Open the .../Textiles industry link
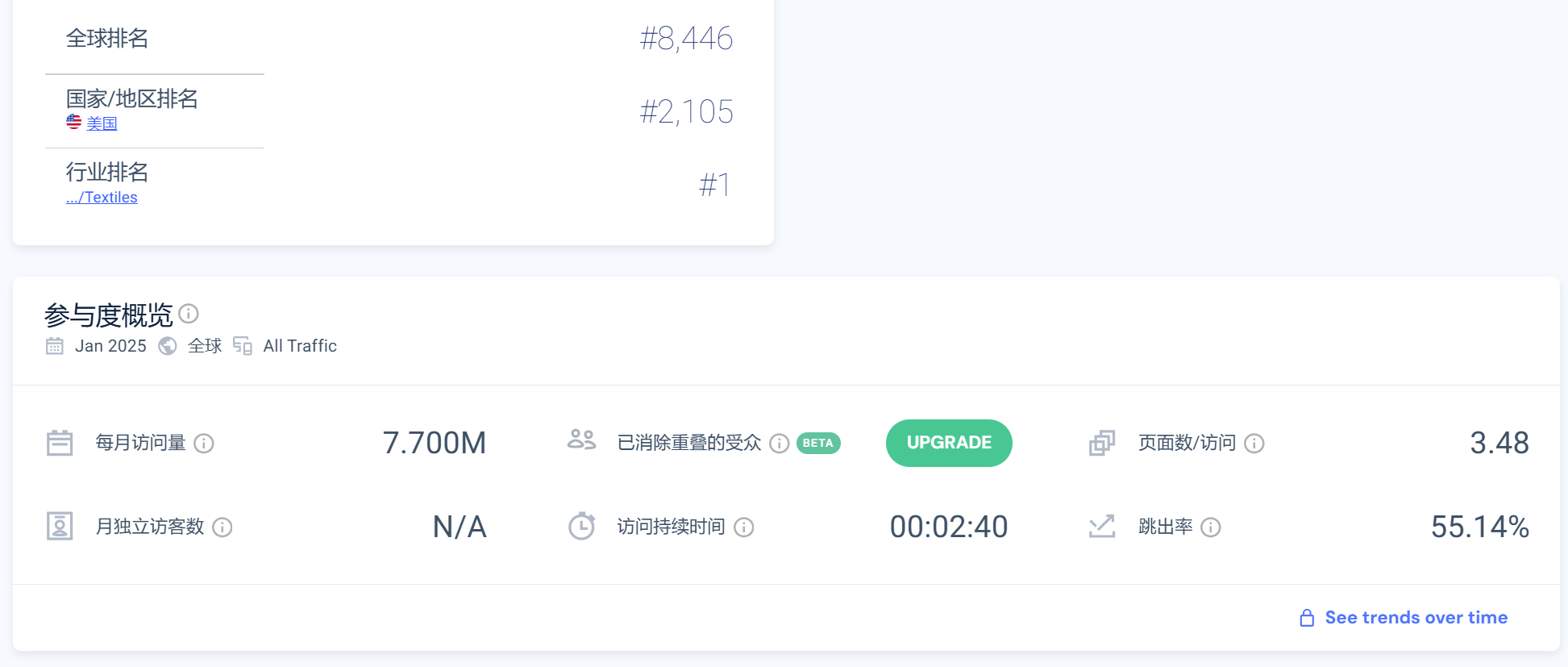 pos(102,198)
